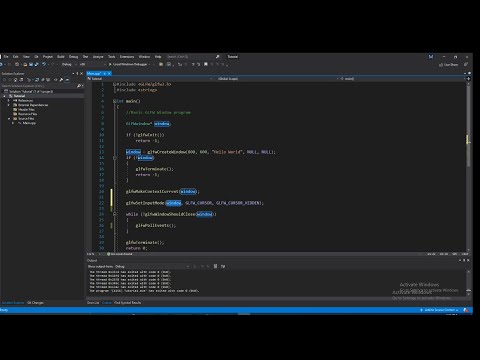Collapse the while loop block
The height and width of the screenshot is (360, 480).
pos(114,214)
